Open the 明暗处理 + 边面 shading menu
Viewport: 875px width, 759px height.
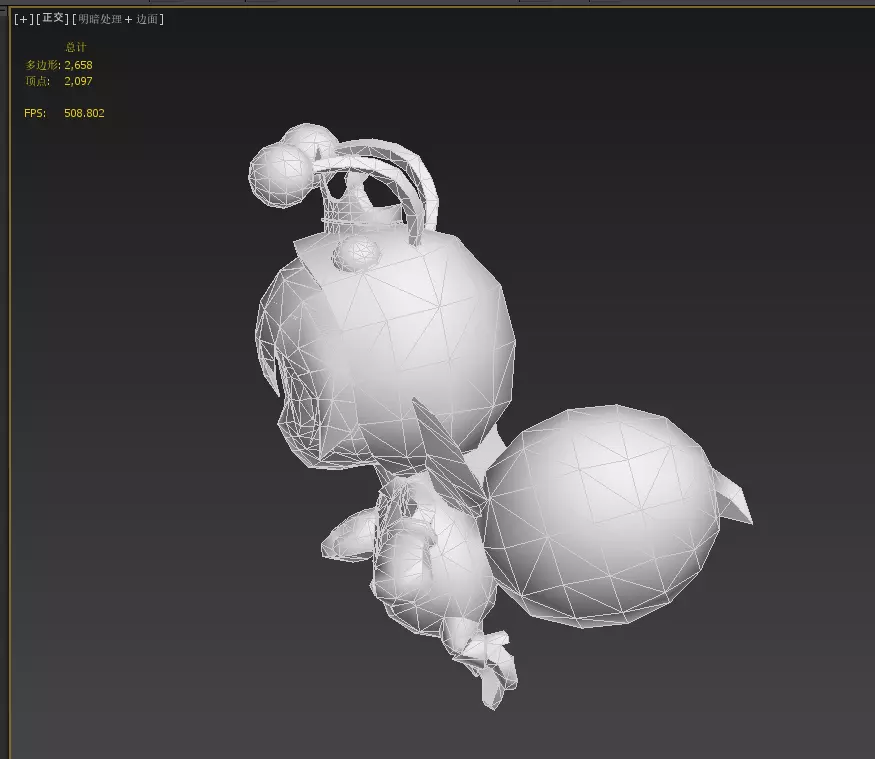point(118,20)
